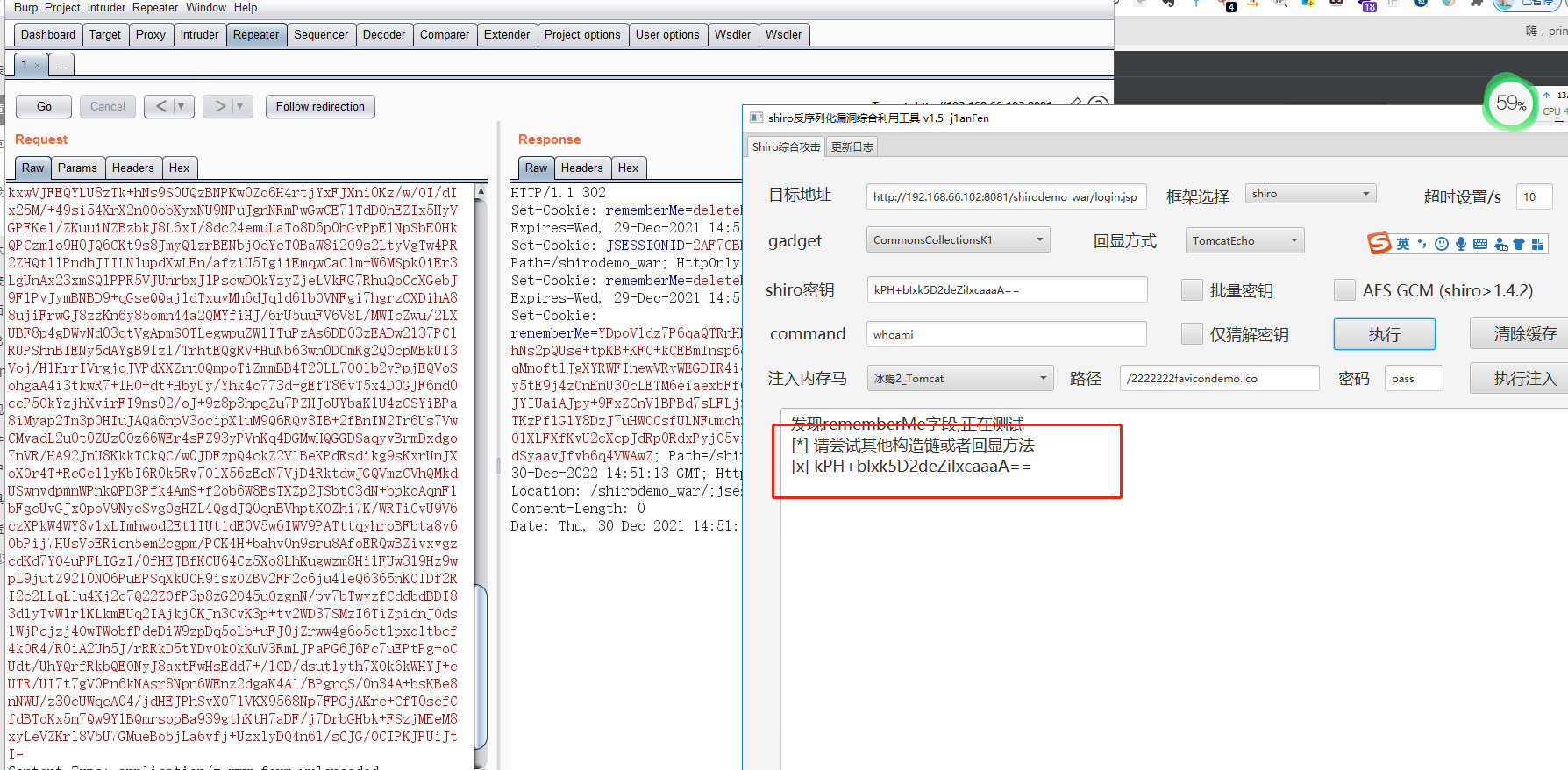
Task: Switch to 更新日志 tab in shiro tool
Action: (x=852, y=146)
